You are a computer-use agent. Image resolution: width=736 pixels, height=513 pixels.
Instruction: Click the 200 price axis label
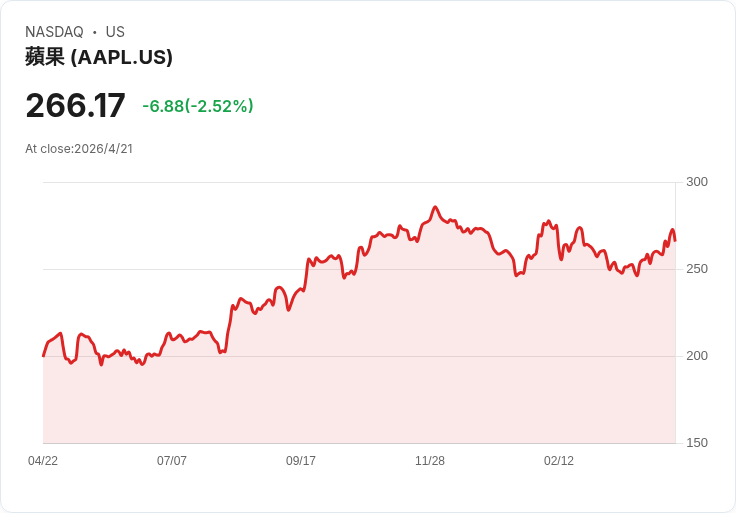pyautogui.click(x=697, y=356)
